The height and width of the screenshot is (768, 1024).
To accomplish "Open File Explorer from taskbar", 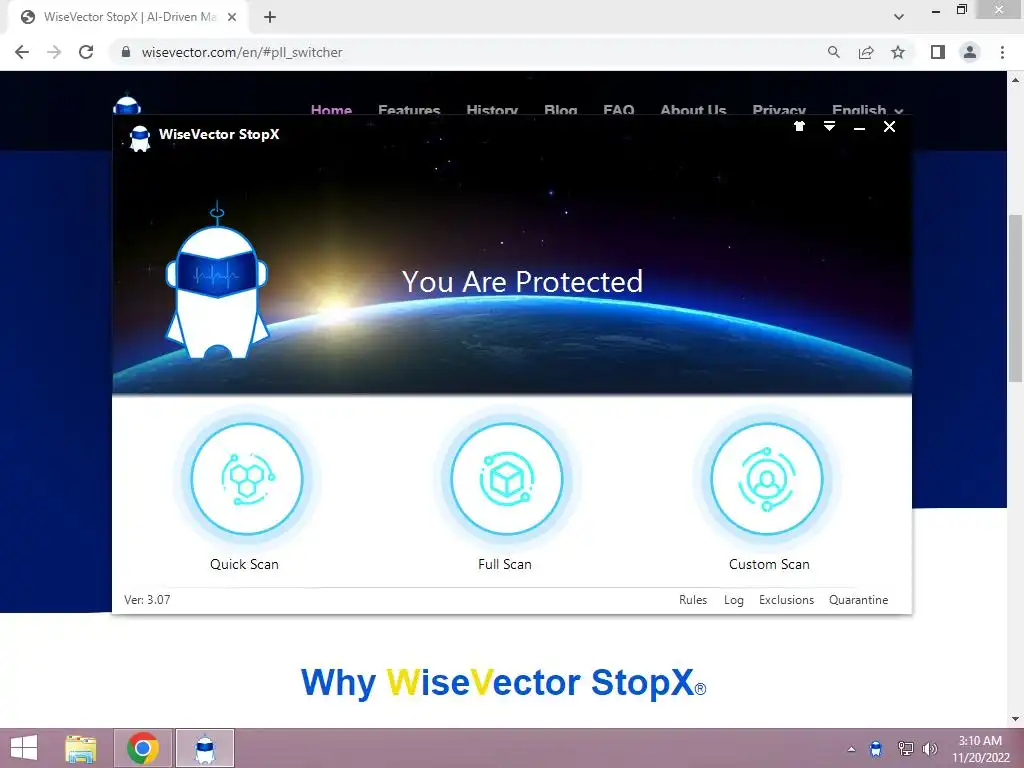I will 81,748.
